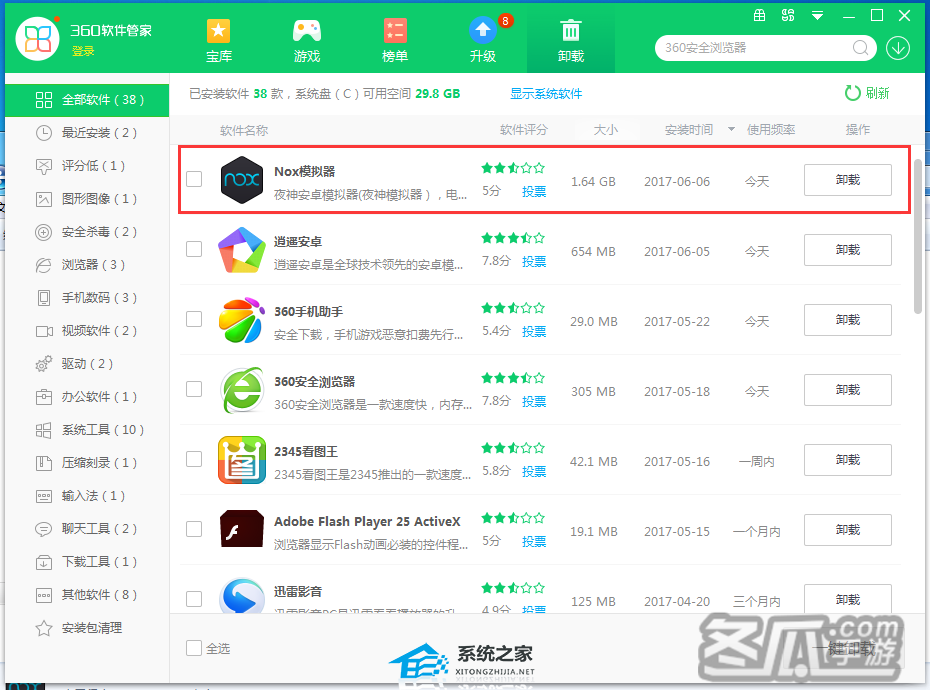This screenshot has height=690, width=930.
Task: Click 投票 link for 逍遥安卓
Action: (534, 262)
